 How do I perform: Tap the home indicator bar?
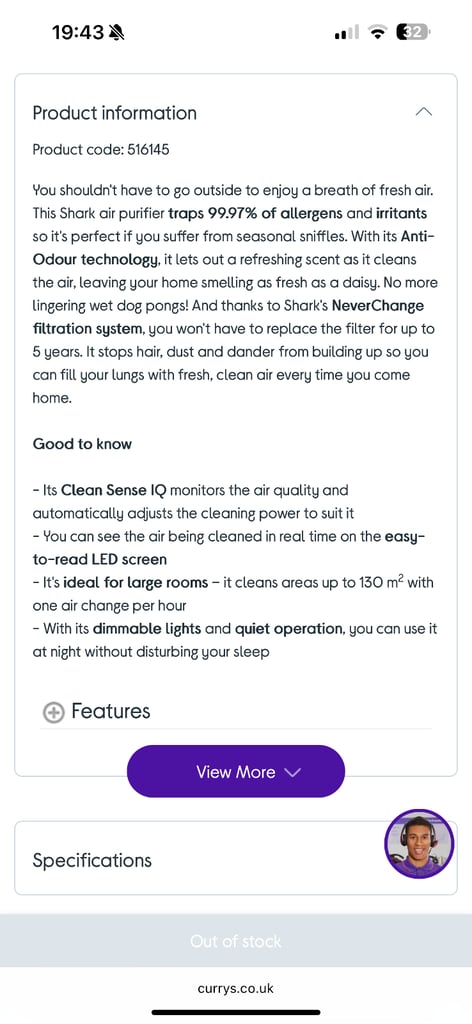click(x=236, y=1012)
